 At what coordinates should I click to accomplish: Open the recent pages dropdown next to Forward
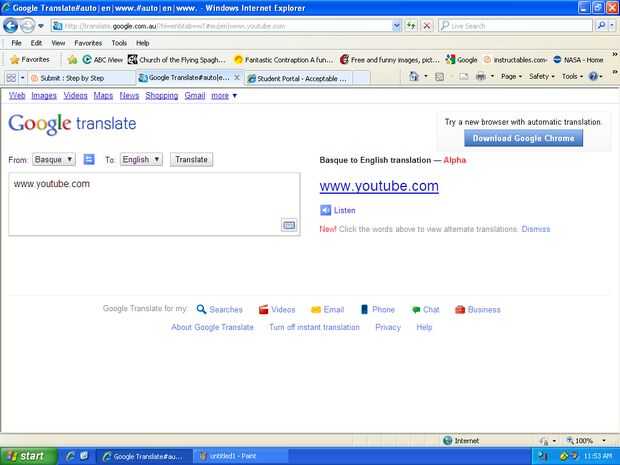41,26
